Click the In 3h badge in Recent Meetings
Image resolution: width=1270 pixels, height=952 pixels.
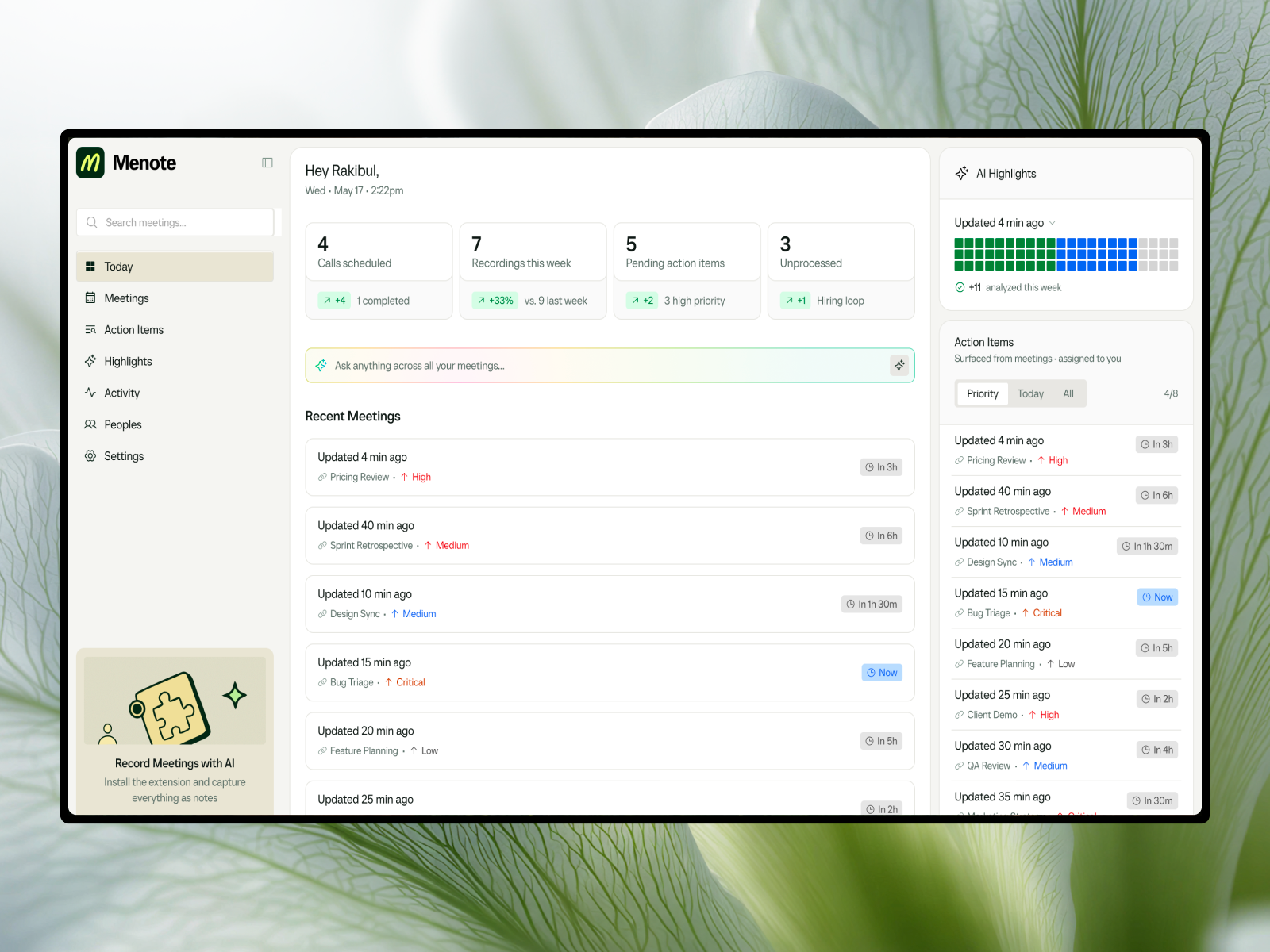[x=881, y=467]
